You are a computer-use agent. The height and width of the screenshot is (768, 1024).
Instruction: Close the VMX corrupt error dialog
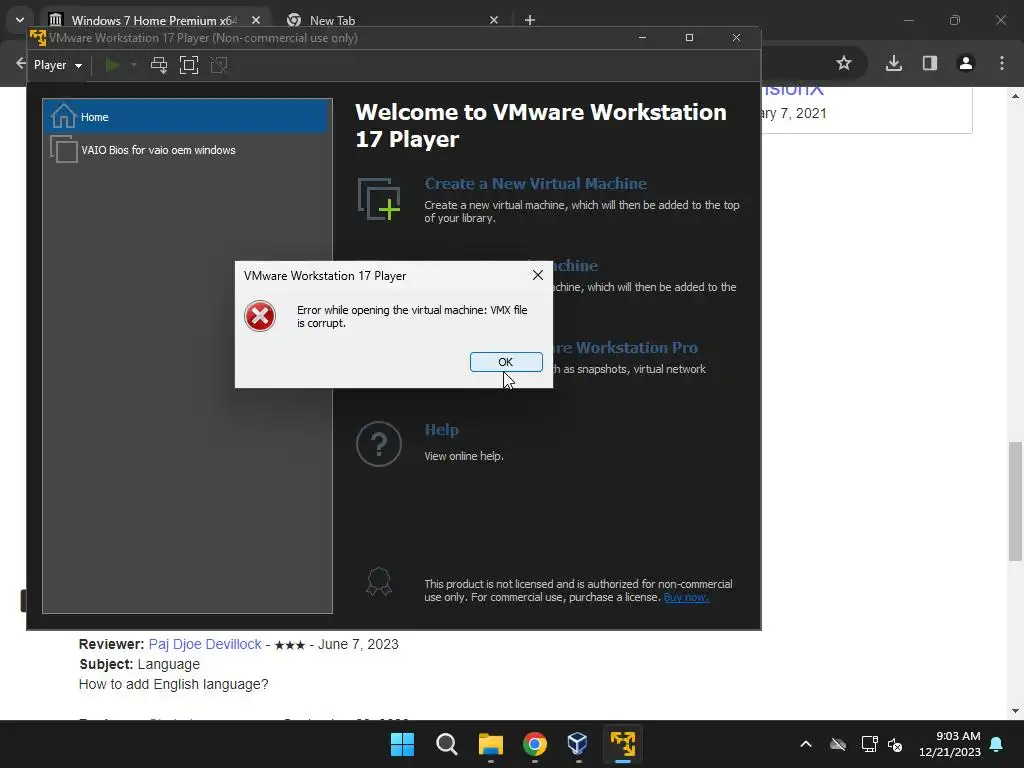(537, 276)
